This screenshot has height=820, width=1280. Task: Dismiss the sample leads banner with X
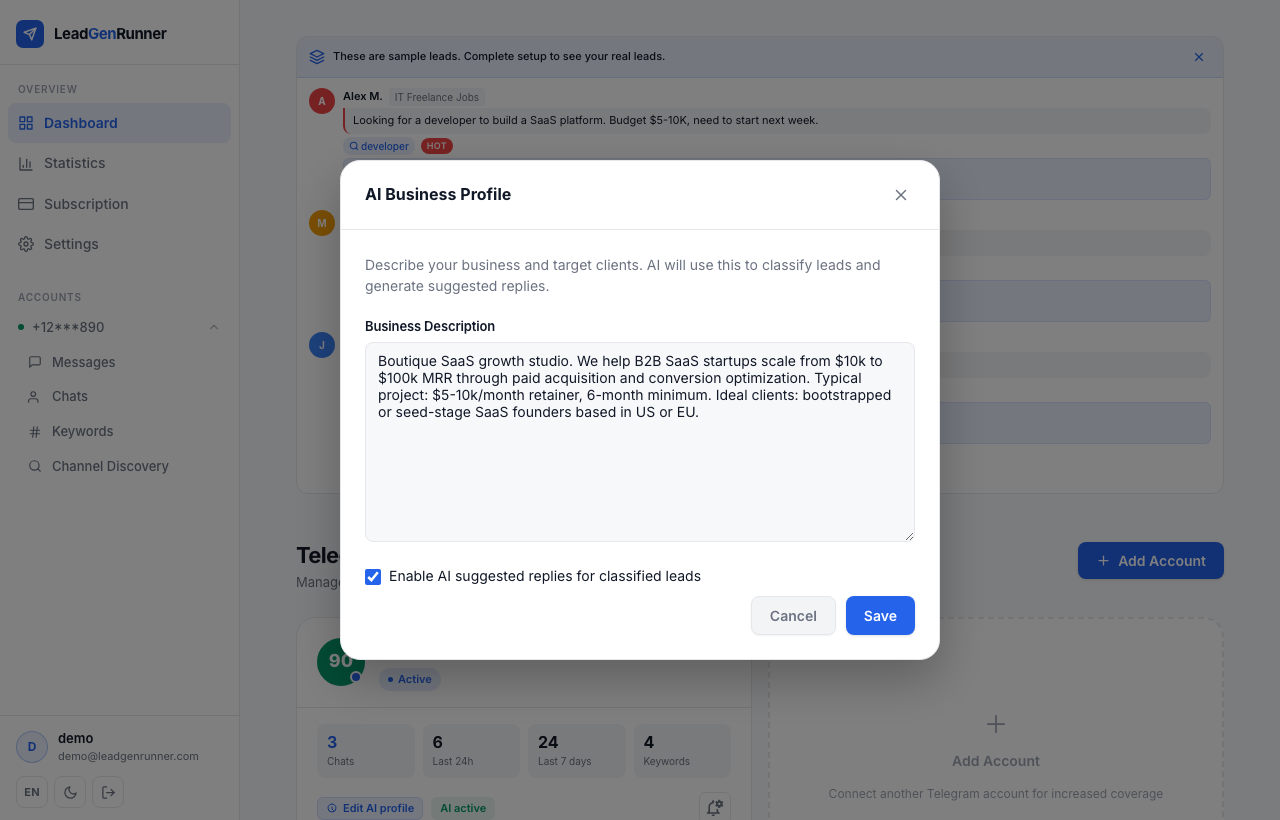pos(1199,57)
